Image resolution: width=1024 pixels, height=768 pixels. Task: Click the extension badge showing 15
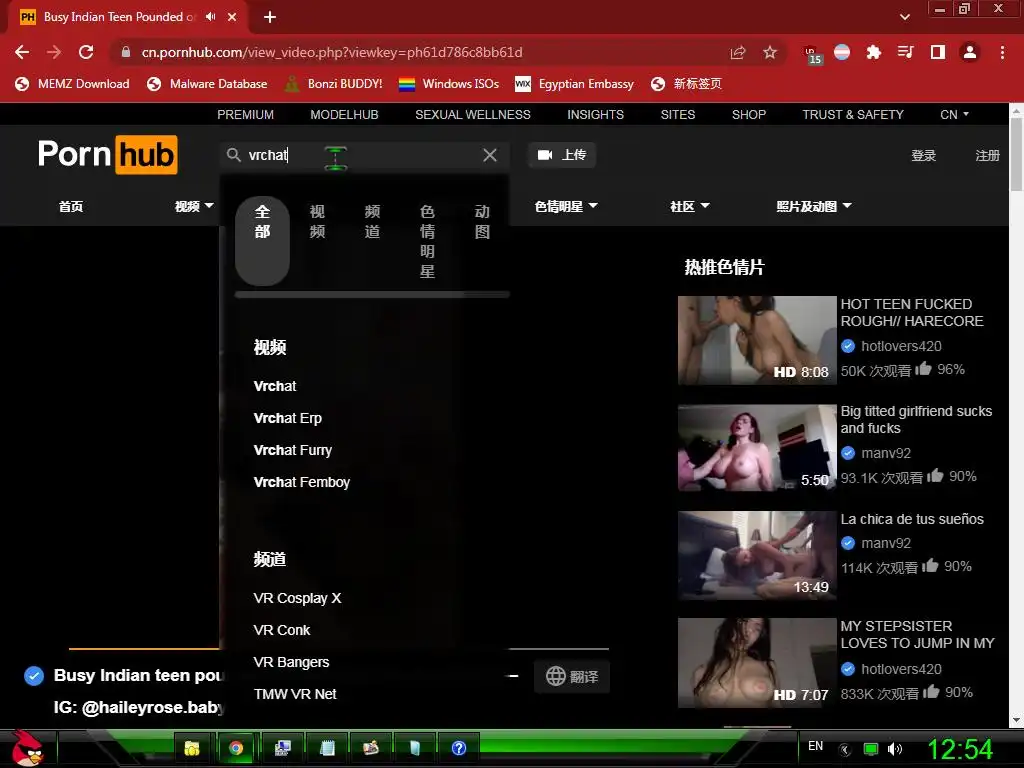click(x=812, y=55)
